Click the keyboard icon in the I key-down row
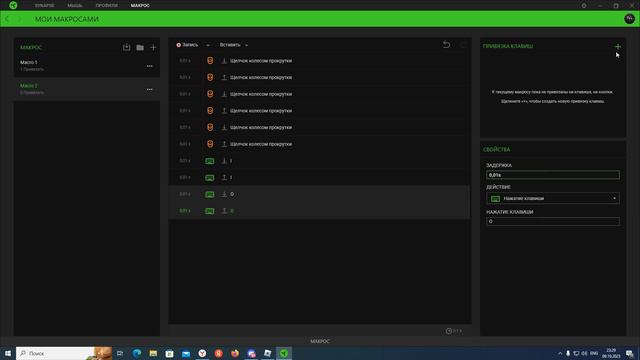The height and width of the screenshot is (360, 640). (x=209, y=161)
